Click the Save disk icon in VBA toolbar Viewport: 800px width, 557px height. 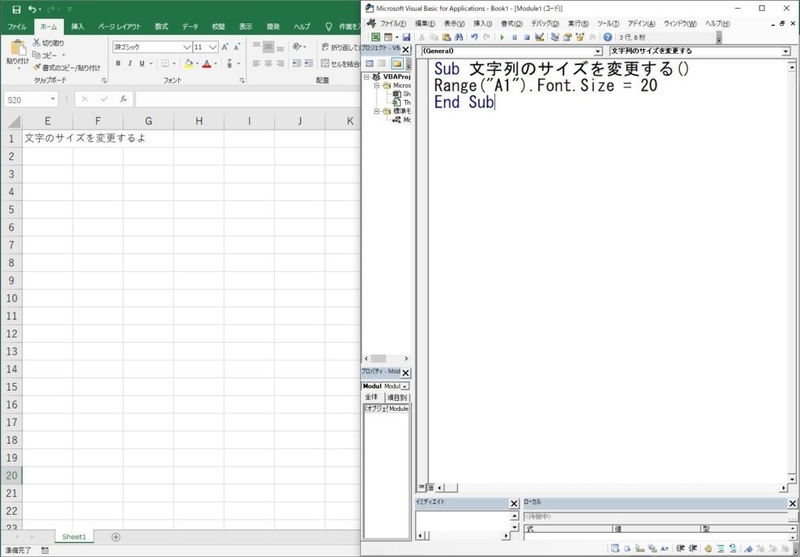406,37
